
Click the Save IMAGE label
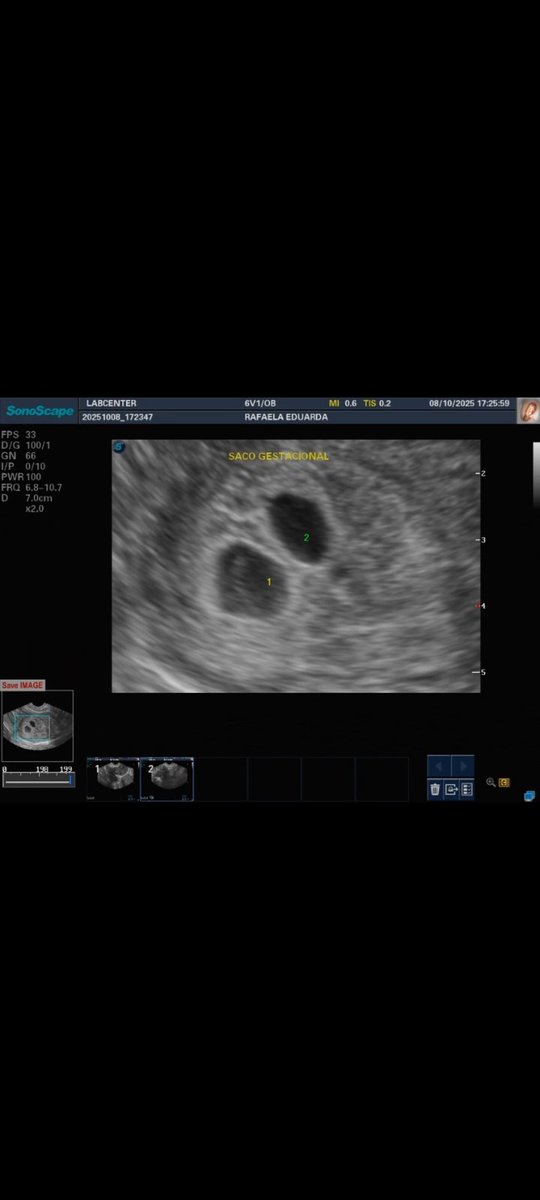(23, 685)
